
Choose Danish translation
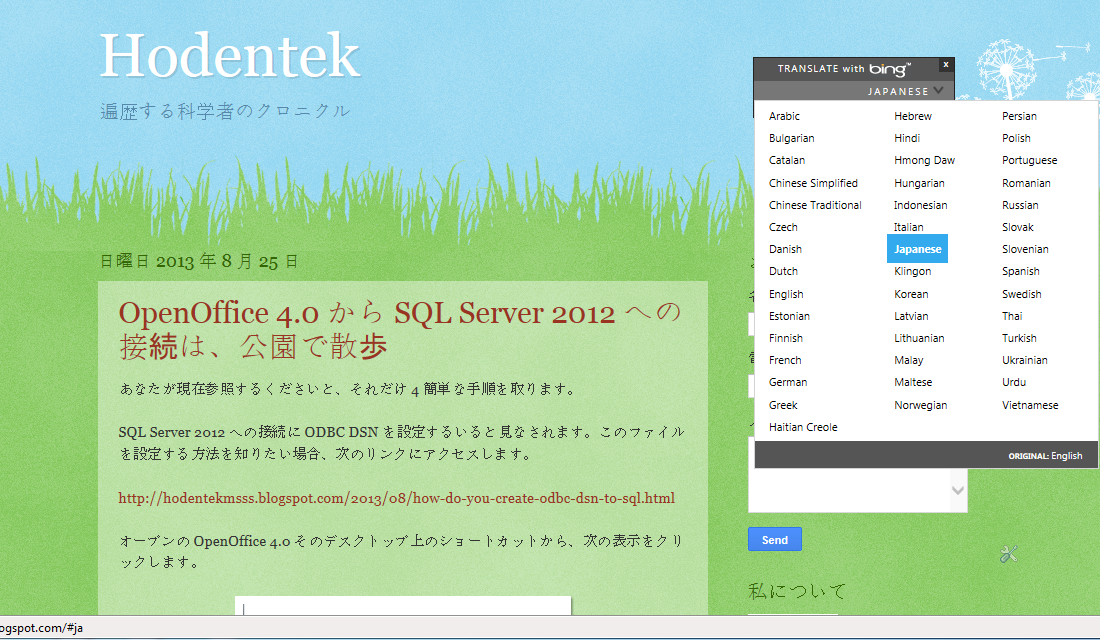(785, 249)
